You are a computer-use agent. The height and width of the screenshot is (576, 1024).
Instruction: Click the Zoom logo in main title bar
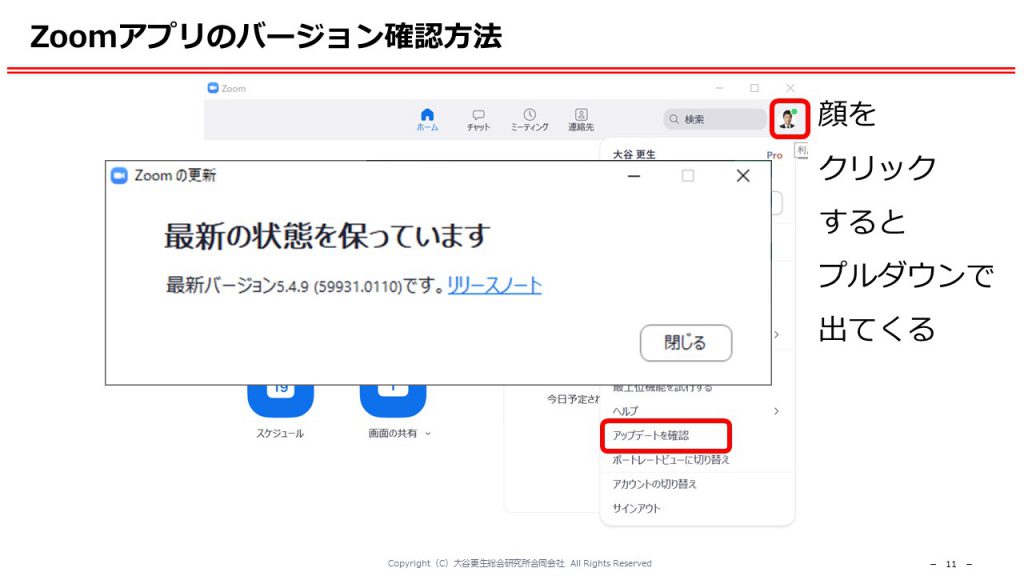(x=213, y=88)
